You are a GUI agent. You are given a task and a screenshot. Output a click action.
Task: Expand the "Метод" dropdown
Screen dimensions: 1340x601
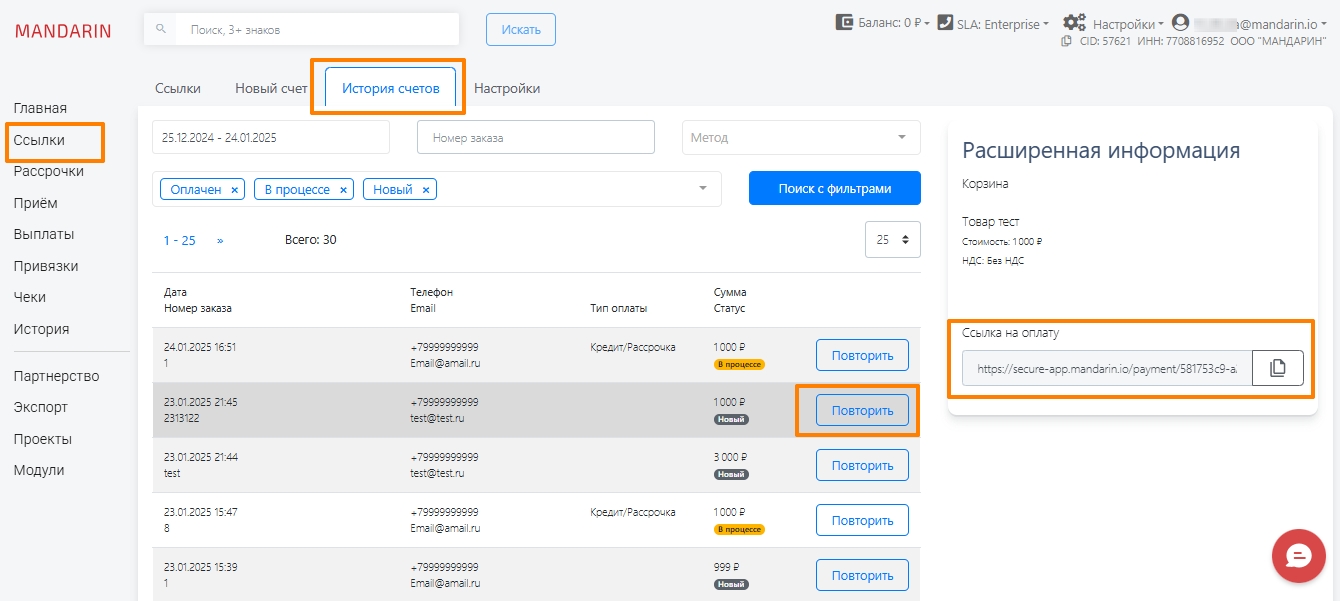tap(901, 137)
